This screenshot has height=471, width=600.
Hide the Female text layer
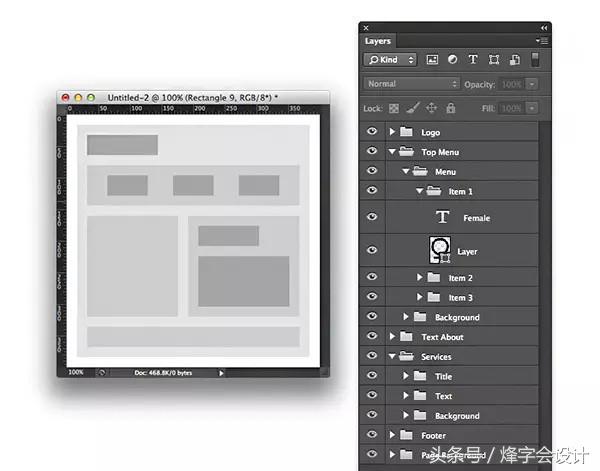point(372,217)
